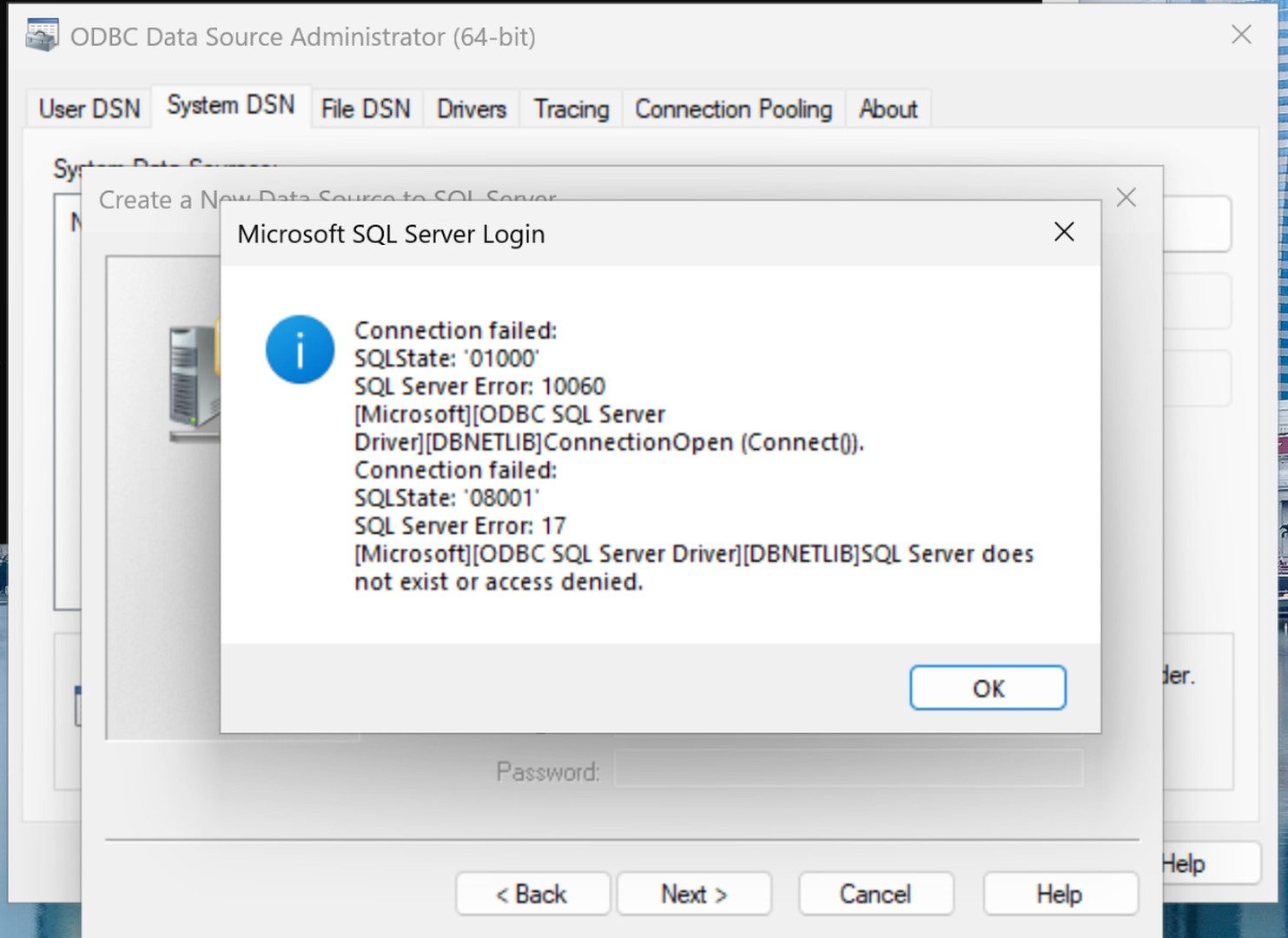This screenshot has width=1288, height=938.
Task: Click 'SQL Server Error: 17' text
Action: pos(459,526)
